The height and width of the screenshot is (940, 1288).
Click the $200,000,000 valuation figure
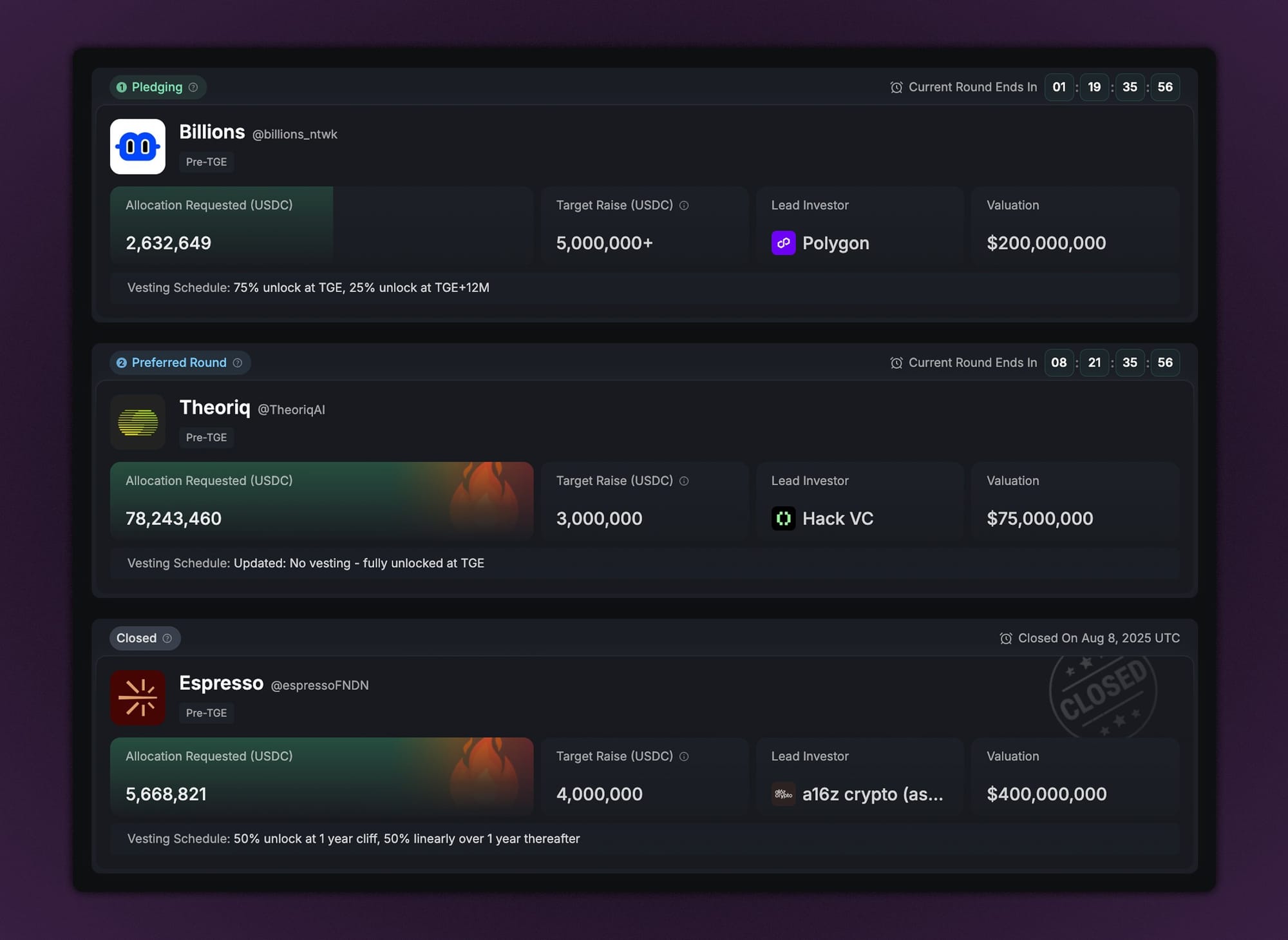1046,243
